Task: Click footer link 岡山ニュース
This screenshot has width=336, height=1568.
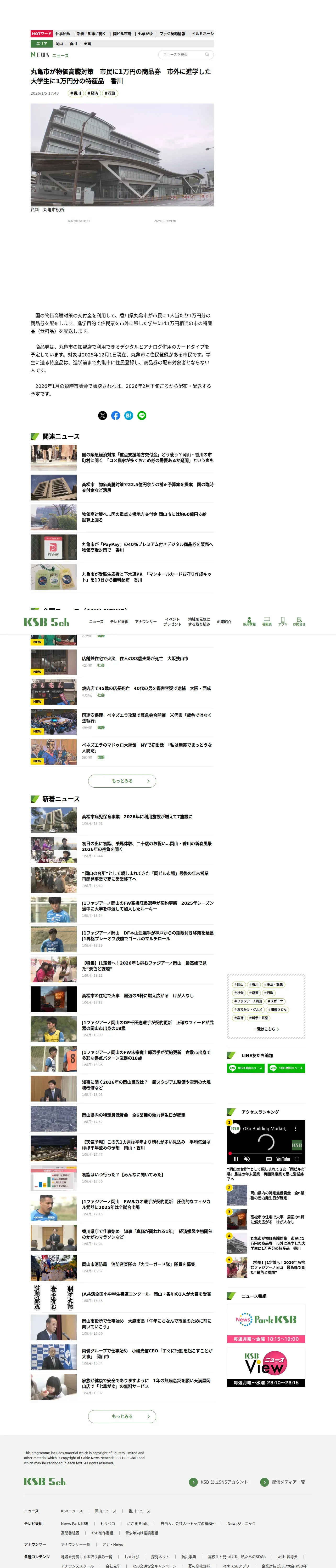Action: point(105,1511)
